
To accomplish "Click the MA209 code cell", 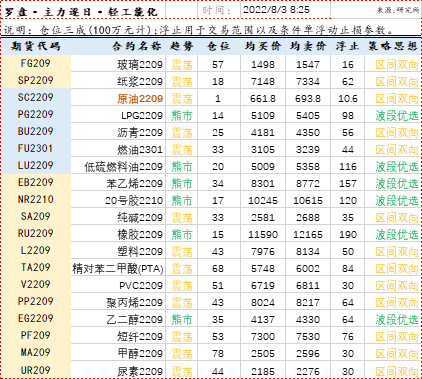I will [x=36, y=352].
